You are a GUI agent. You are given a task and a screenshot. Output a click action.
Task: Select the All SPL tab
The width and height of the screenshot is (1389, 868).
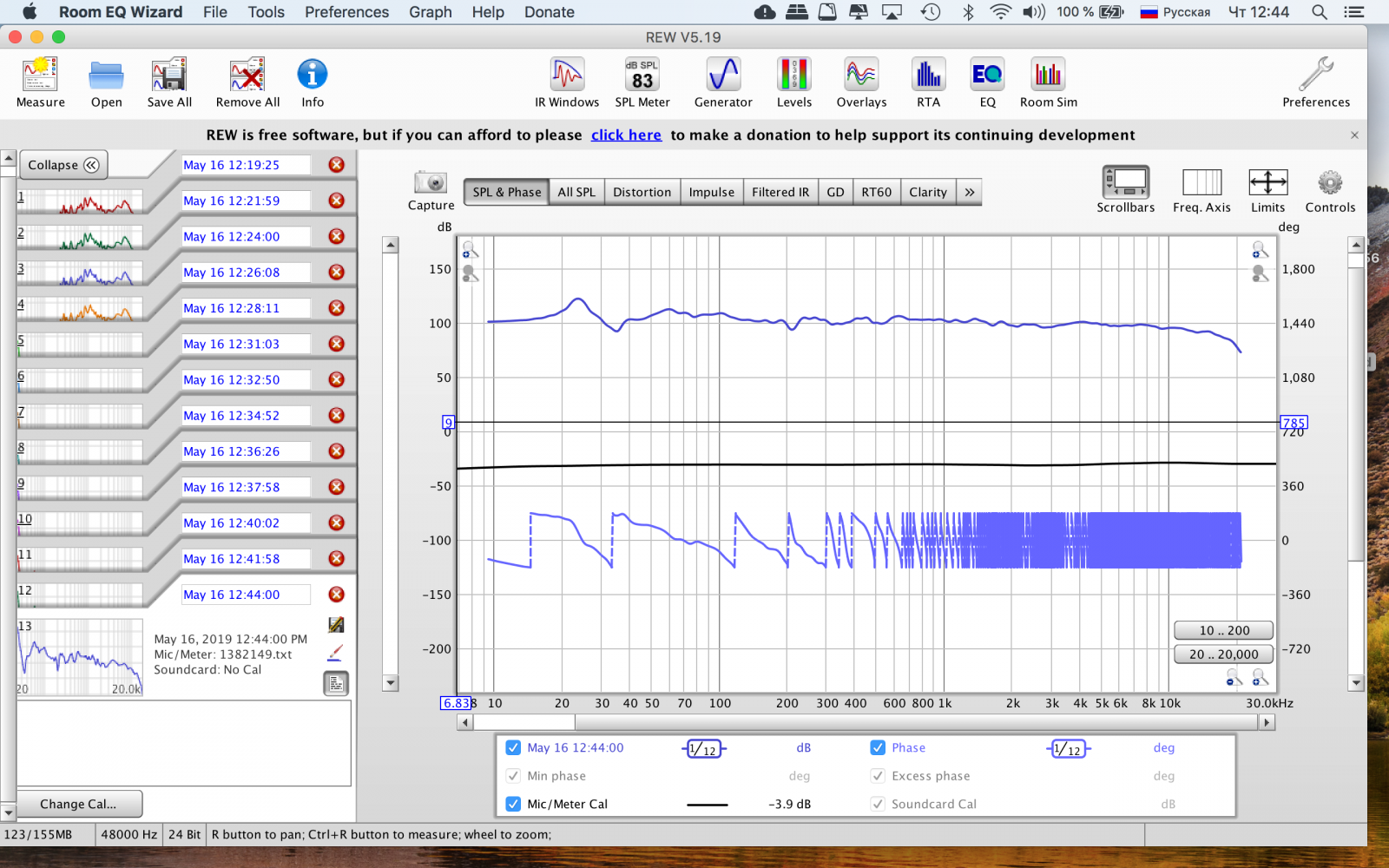point(576,192)
